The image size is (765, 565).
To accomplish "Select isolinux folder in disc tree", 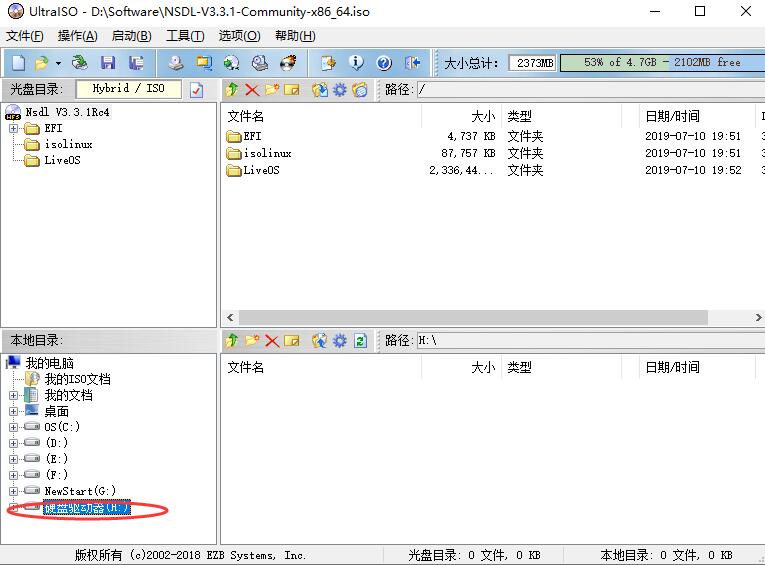I will point(68,144).
